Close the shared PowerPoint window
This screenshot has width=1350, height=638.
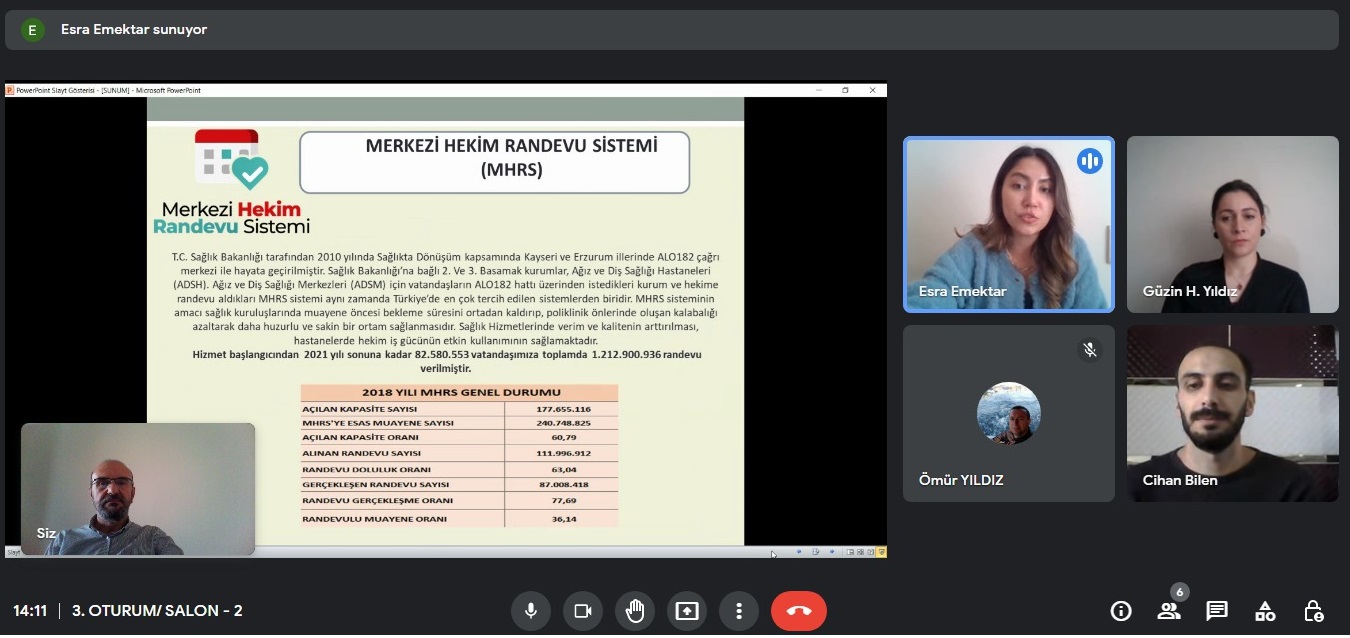click(x=872, y=90)
